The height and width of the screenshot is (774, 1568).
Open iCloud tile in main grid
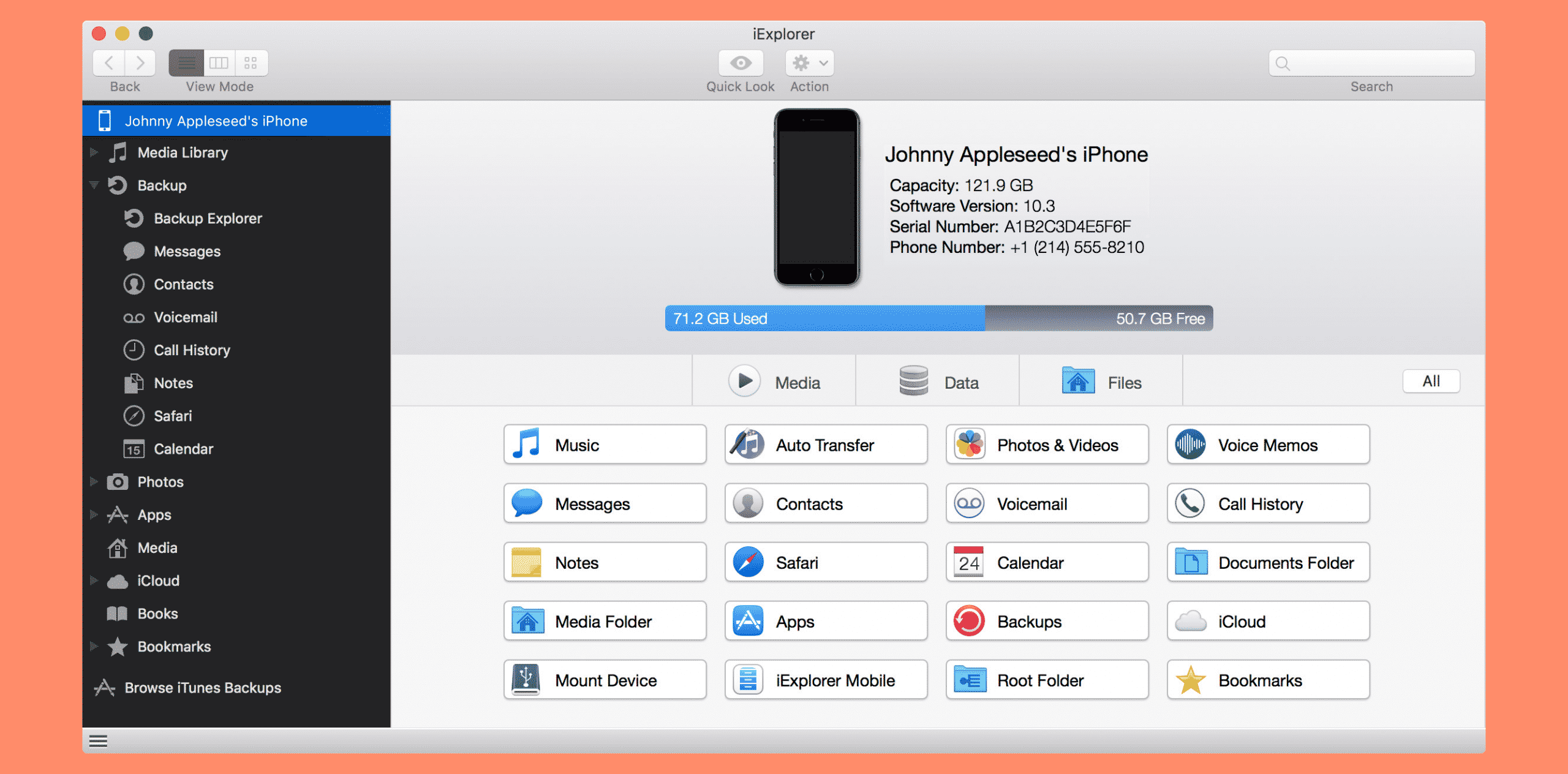tap(1268, 621)
